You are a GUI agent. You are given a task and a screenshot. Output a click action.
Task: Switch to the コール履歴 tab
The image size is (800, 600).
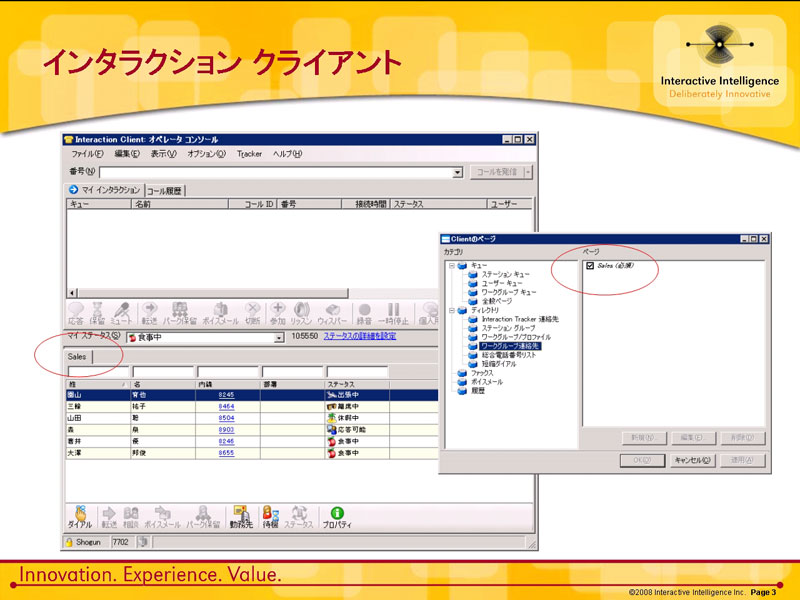pos(164,191)
